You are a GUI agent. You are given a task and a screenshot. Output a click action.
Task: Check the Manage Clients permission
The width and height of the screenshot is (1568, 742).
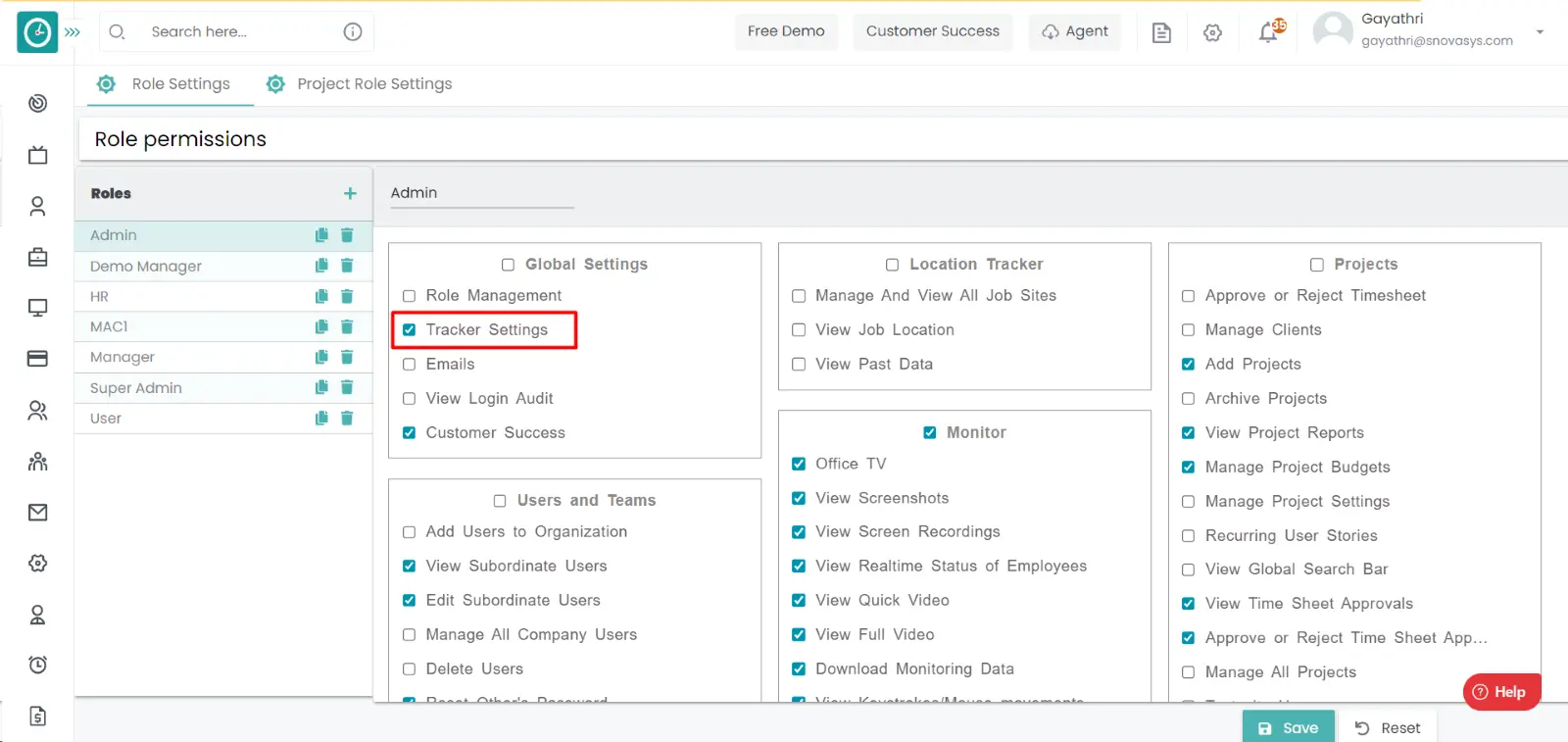(1188, 330)
